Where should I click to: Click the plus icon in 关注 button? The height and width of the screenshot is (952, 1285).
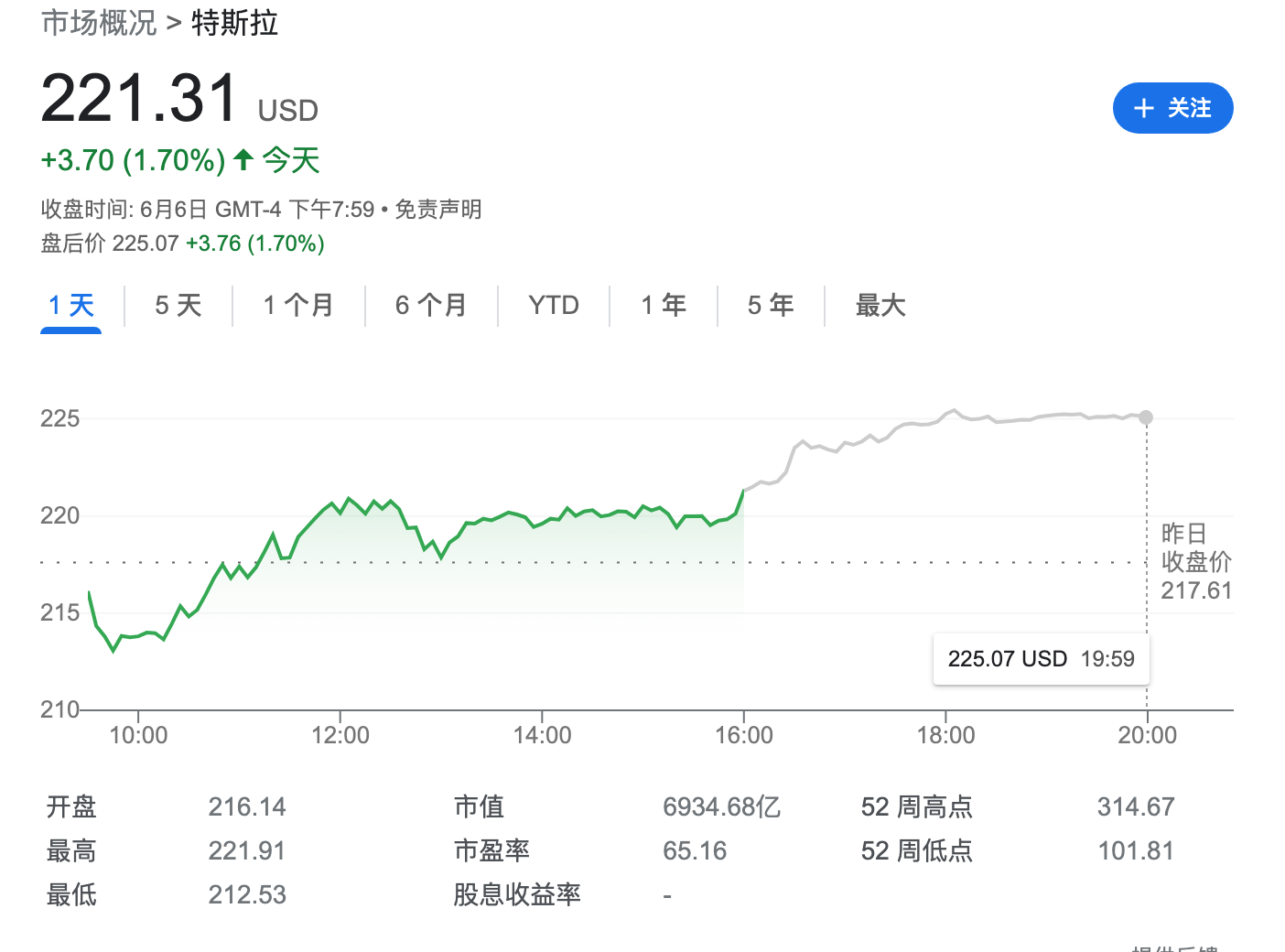[x=1143, y=108]
